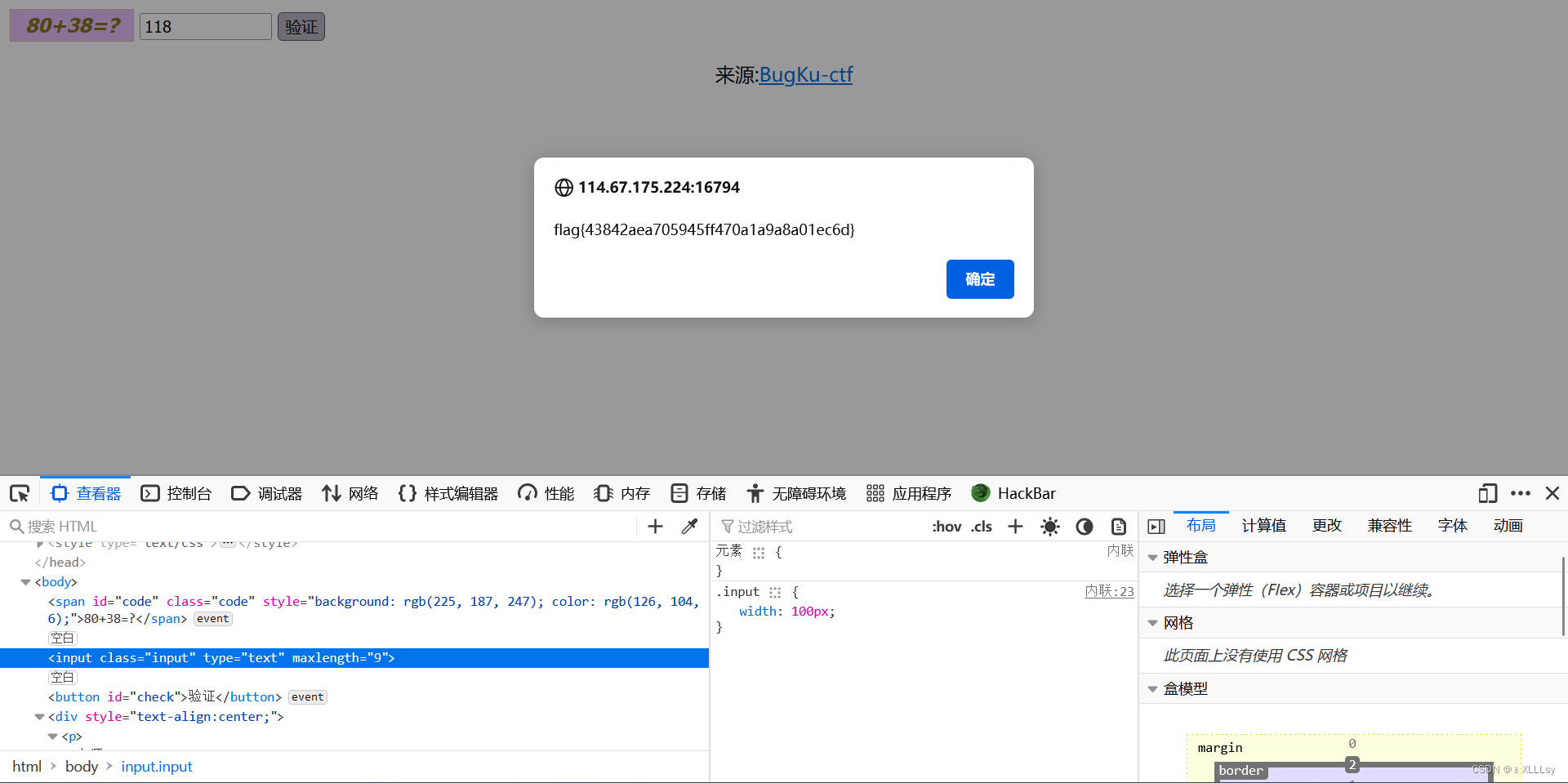Open the BugKu-ctf source link

click(x=806, y=75)
